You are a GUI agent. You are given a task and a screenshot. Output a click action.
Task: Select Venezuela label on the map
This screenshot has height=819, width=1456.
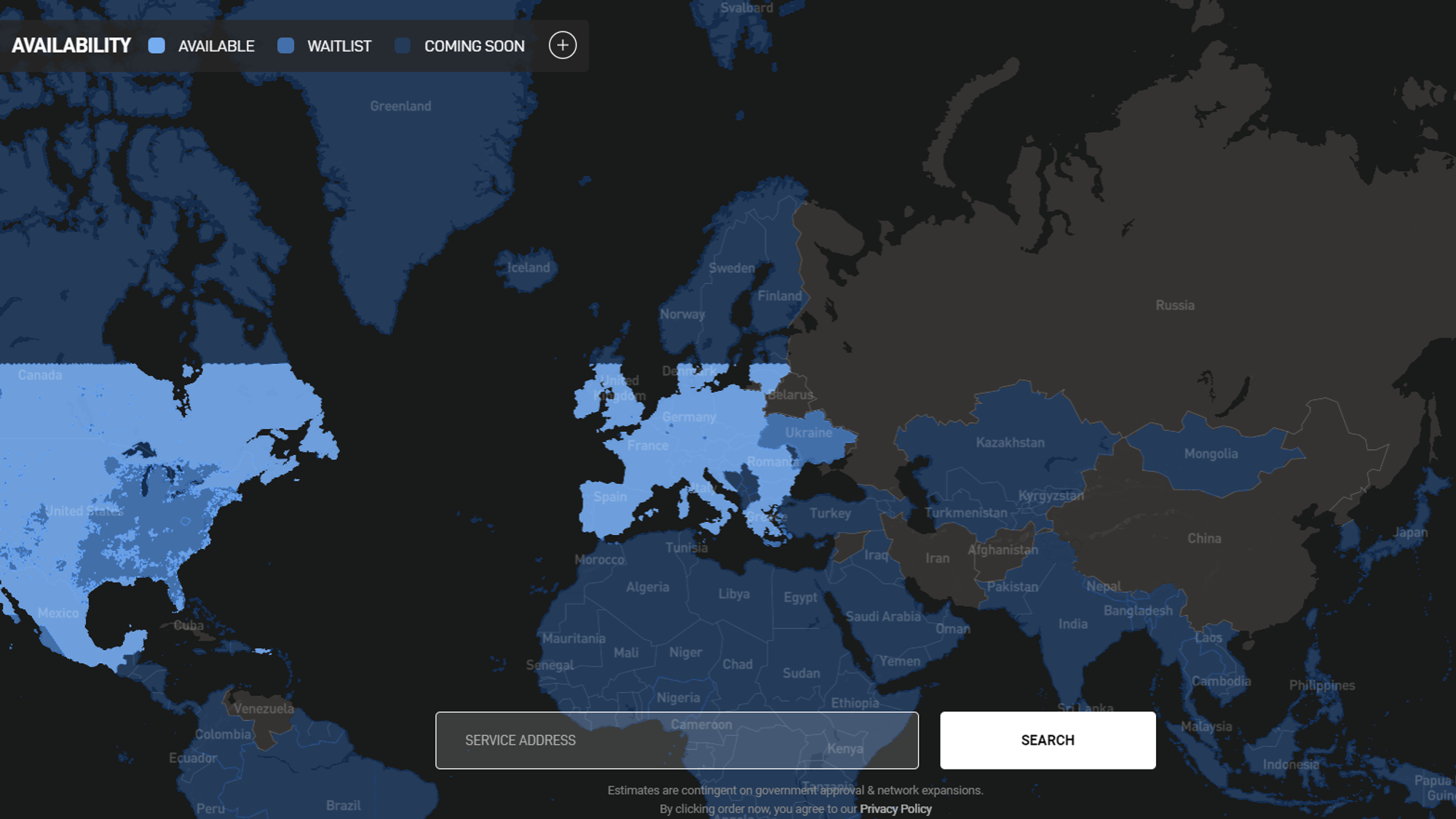click(x=264, y=708)
